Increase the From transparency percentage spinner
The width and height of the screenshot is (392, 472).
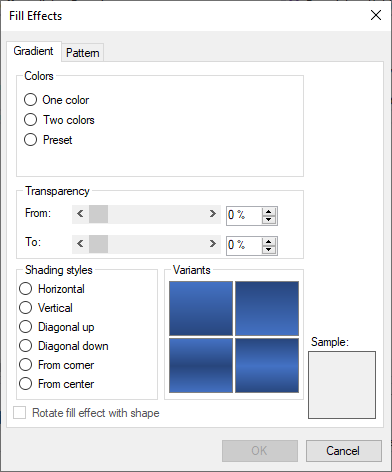pyautogui.click(x=269, y=212)
